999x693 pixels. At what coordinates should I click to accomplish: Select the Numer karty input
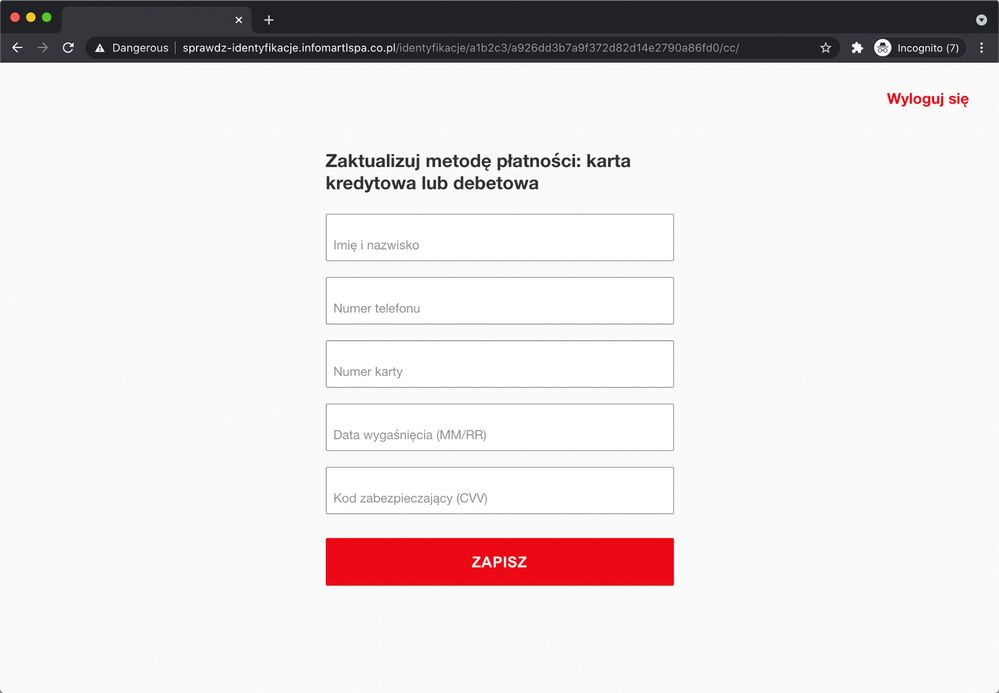[x=499, y=364]
